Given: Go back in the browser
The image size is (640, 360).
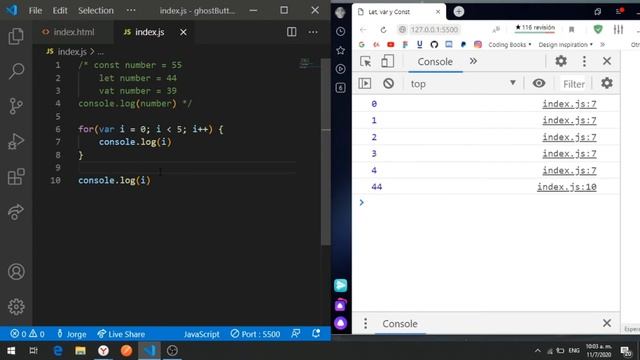Looking at the screenshot, I should (x=363, y=30).
